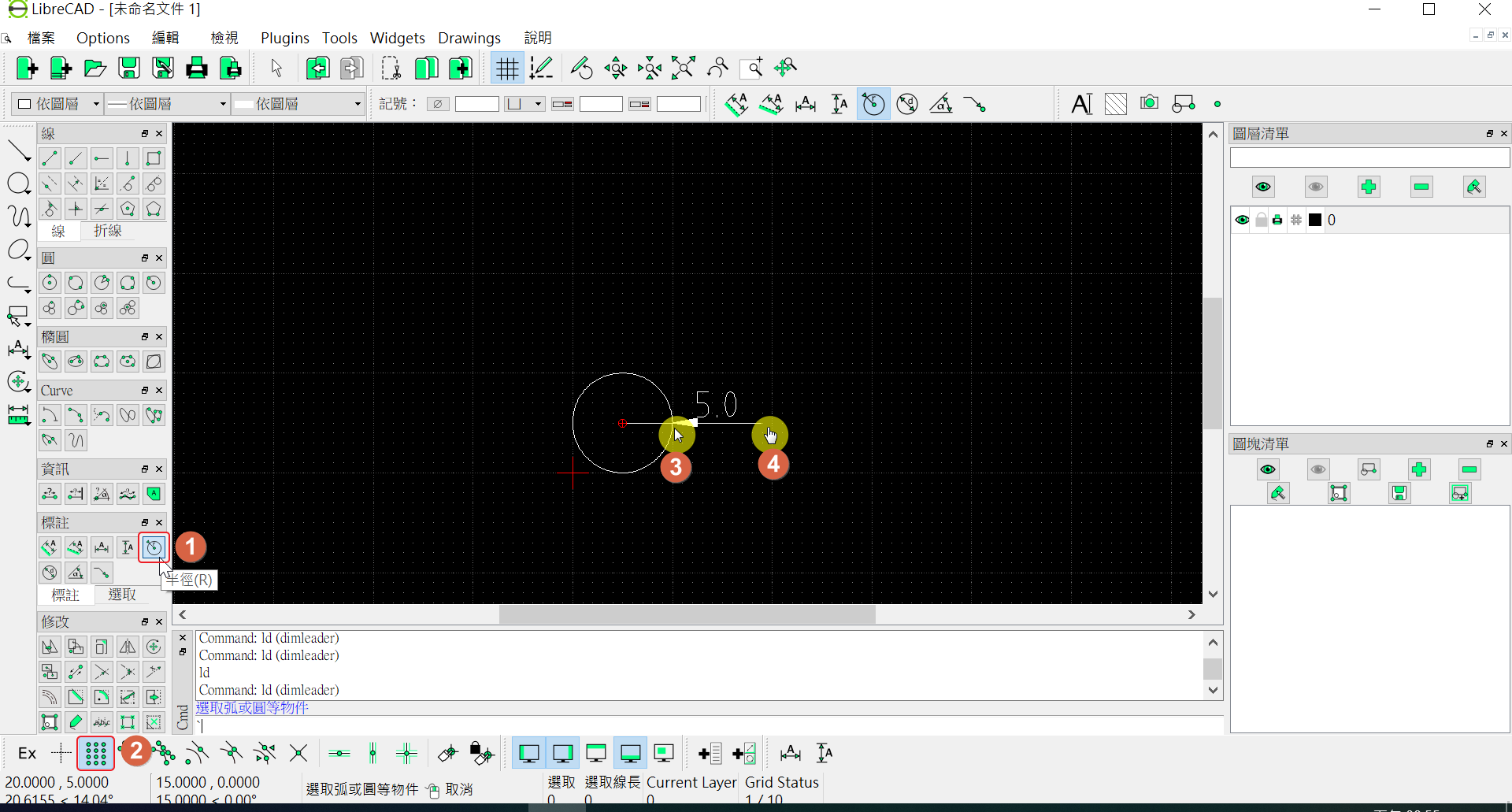This screenshot has height=812, width=1512.
Task: Toggle restrict horizontally button
Action: coord(339,754)
